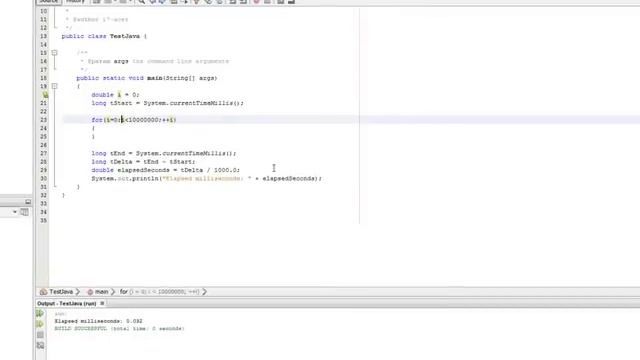
Task: Re-run the program from the Output panel
Action: (x=40, y=313)
